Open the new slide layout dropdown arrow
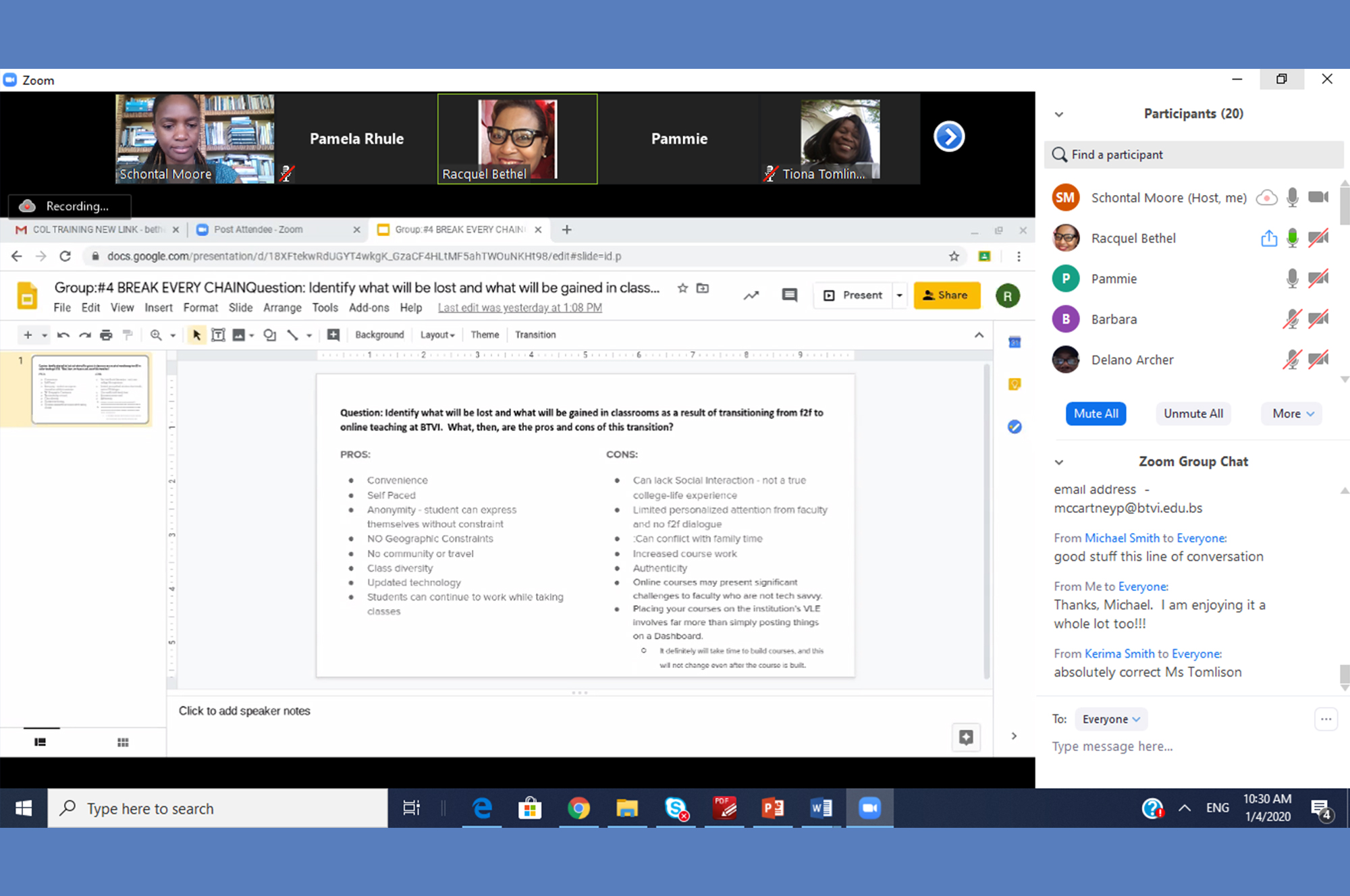 pyautogui.click(x=45, y=335)
